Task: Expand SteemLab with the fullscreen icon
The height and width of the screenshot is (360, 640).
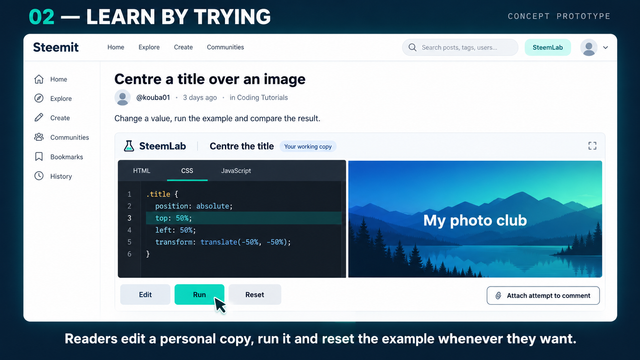Action: [x=592, y=146]
